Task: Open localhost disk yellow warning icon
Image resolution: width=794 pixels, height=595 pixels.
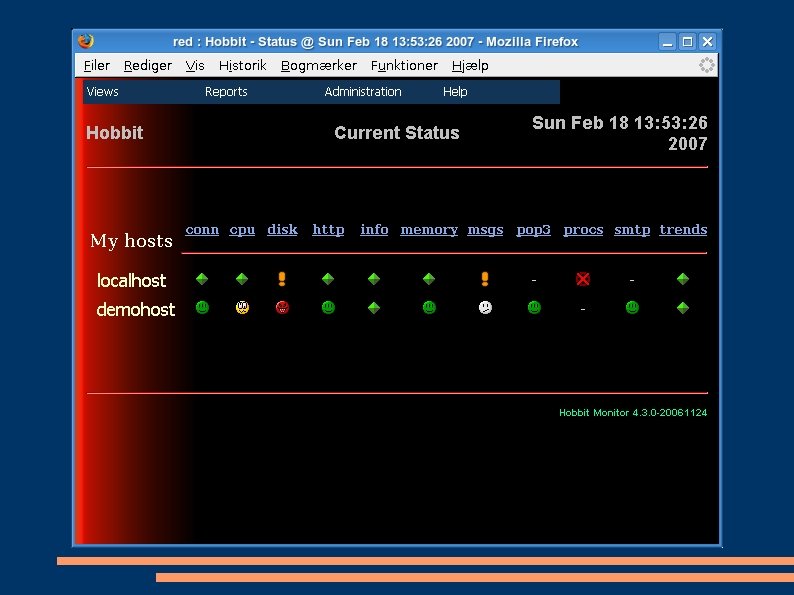Action: [282, 279]
